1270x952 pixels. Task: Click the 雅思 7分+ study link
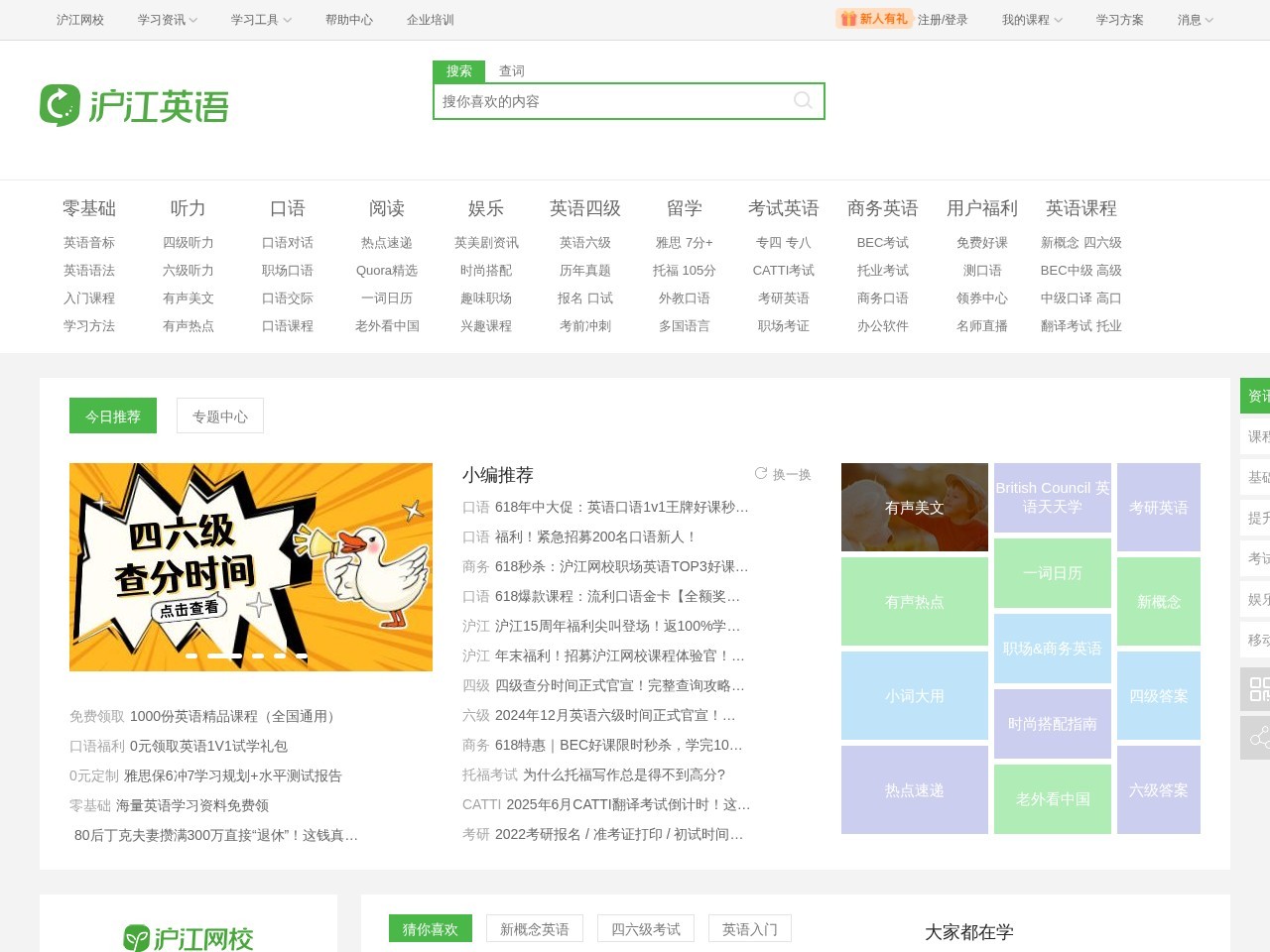tap(687, 242)
